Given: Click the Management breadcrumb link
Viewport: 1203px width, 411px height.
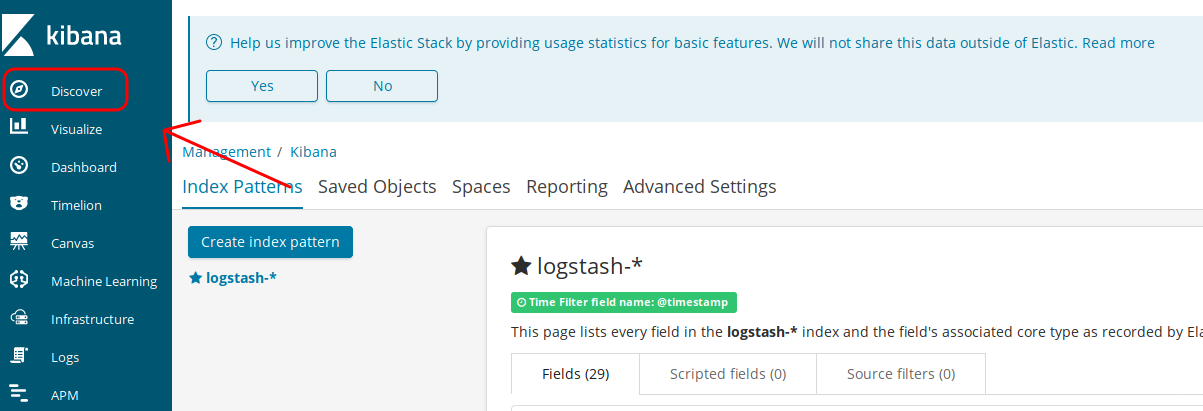Looking at the screenshot, I should (226, 152).
